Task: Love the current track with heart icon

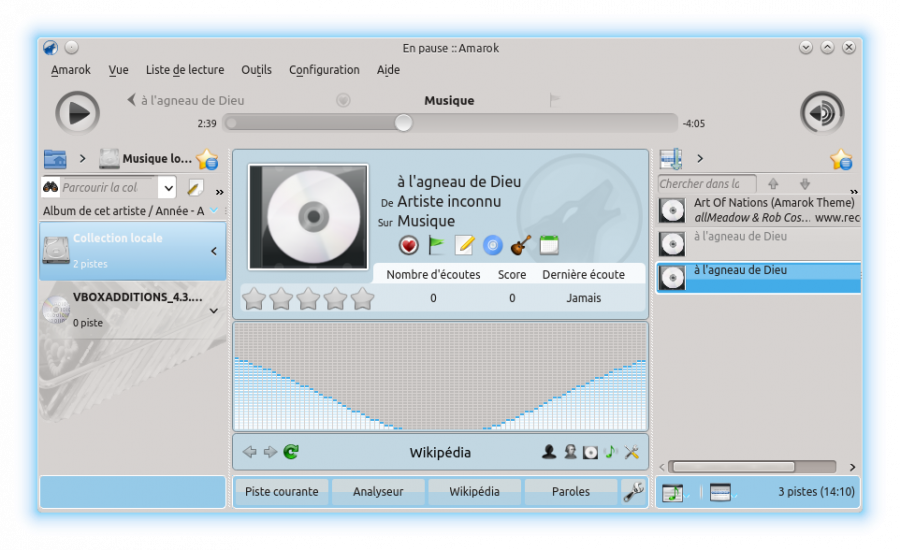Action: [409, 246]
